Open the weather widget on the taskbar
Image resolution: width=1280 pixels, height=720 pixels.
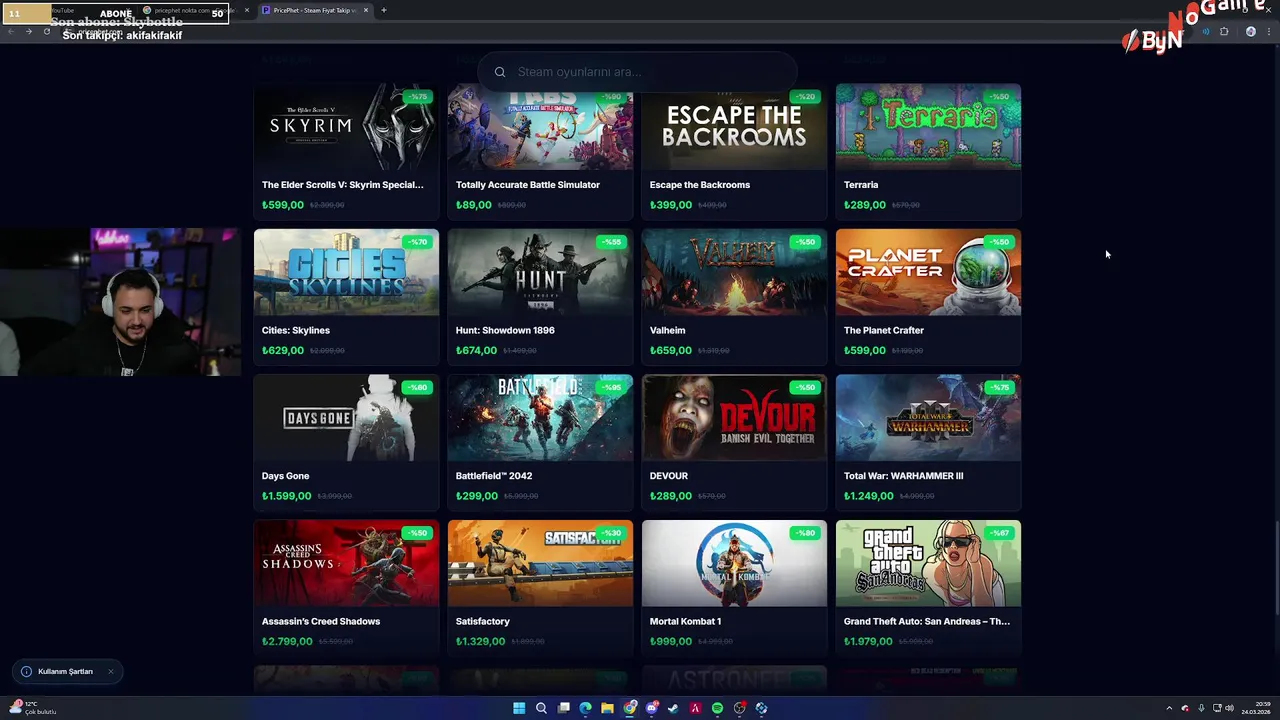click(32, 708)
